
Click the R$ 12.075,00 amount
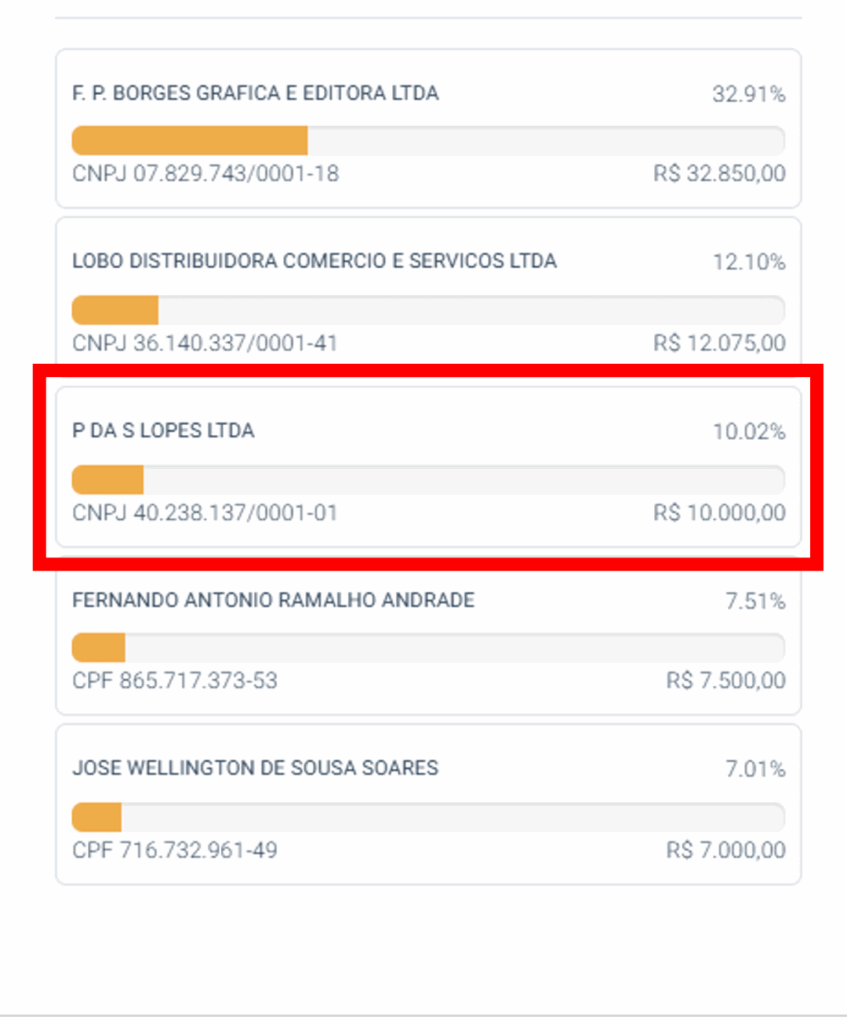pos(720,343)
